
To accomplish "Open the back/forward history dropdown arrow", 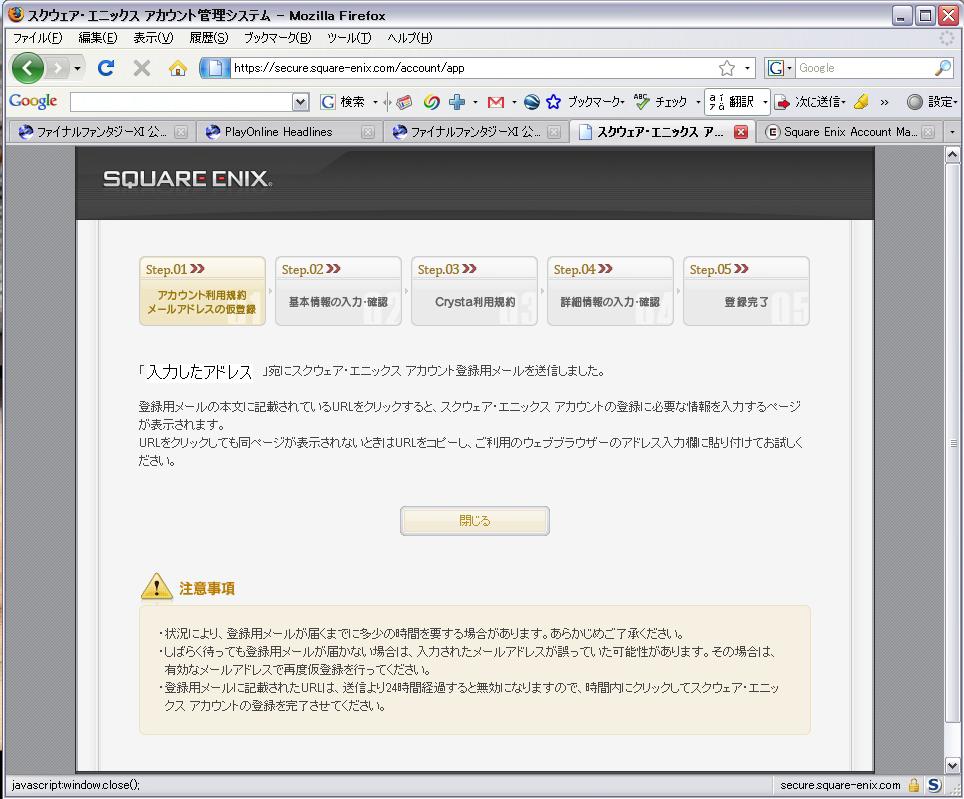I will click(77, 68).
